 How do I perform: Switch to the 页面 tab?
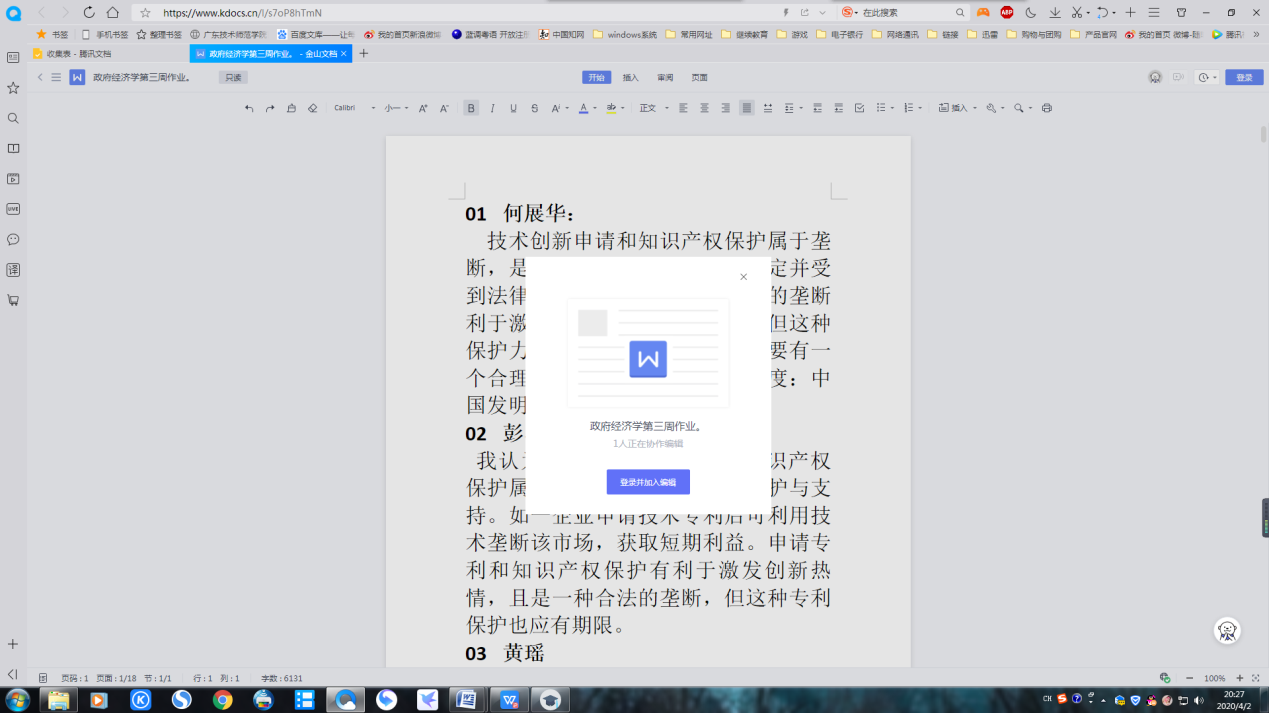point(699,77)
